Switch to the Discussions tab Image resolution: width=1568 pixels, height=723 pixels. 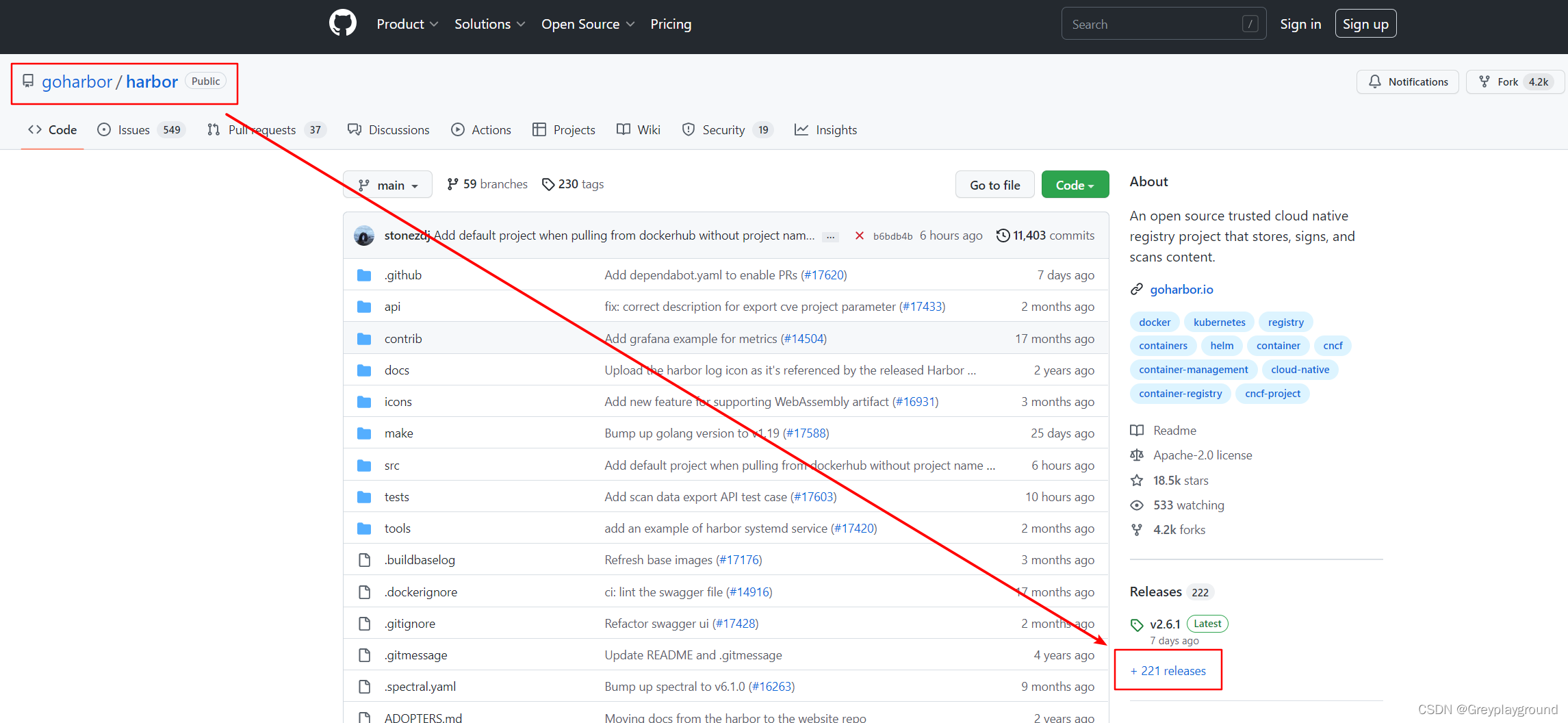pyautogui.click(x=389, y=130)
